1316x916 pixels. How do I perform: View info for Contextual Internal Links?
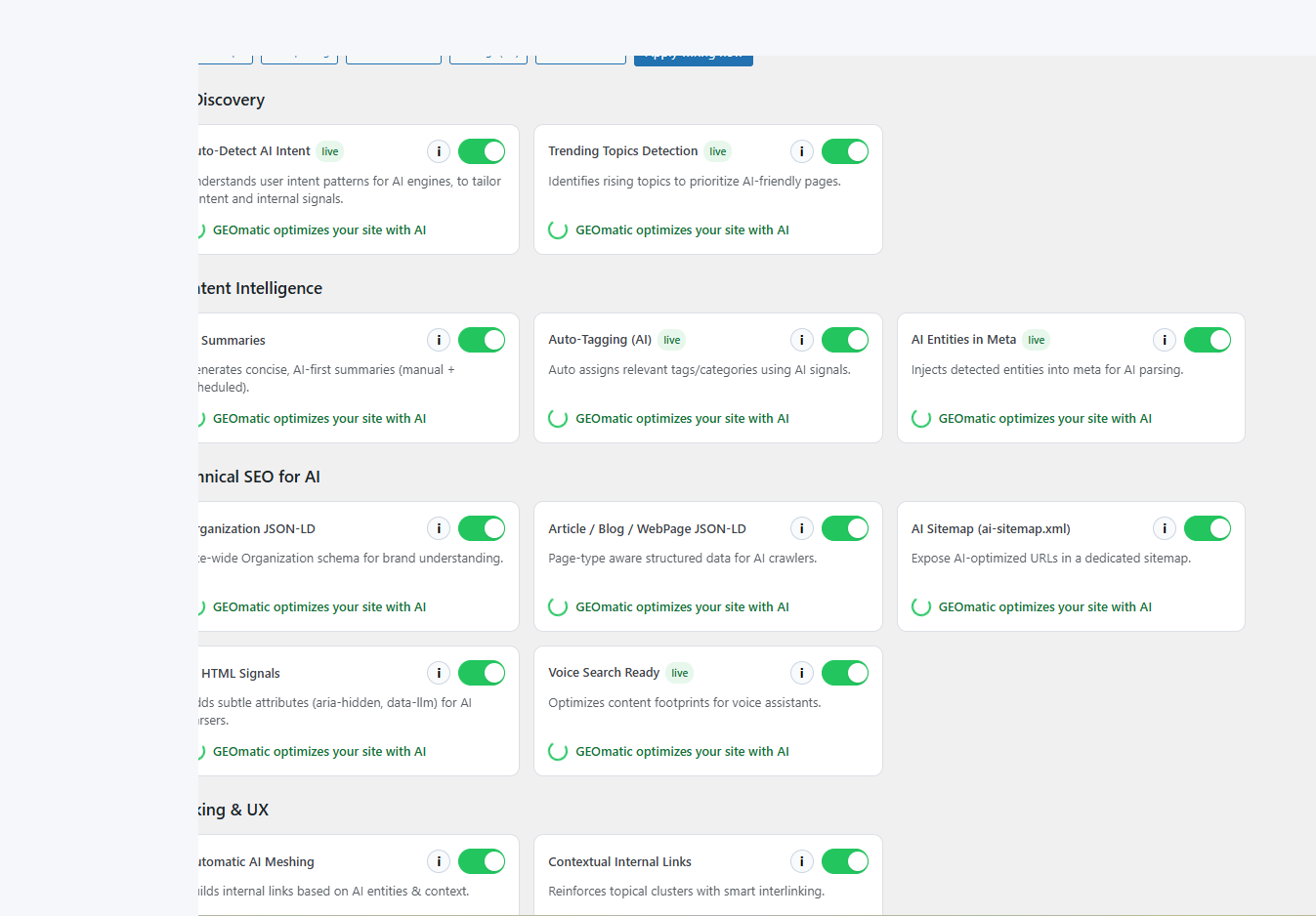coord(802,861)
